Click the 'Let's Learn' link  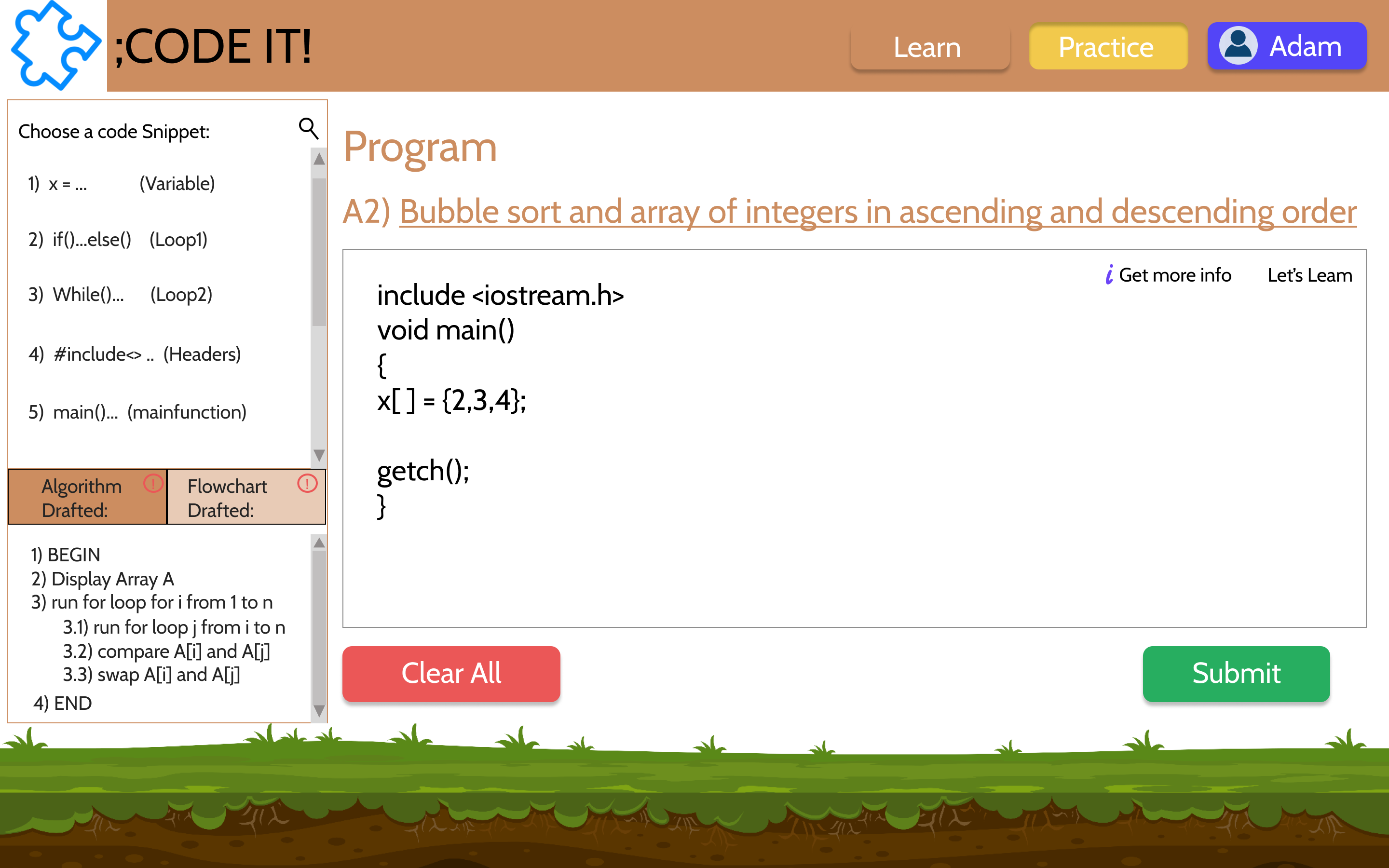[1310, 275]
